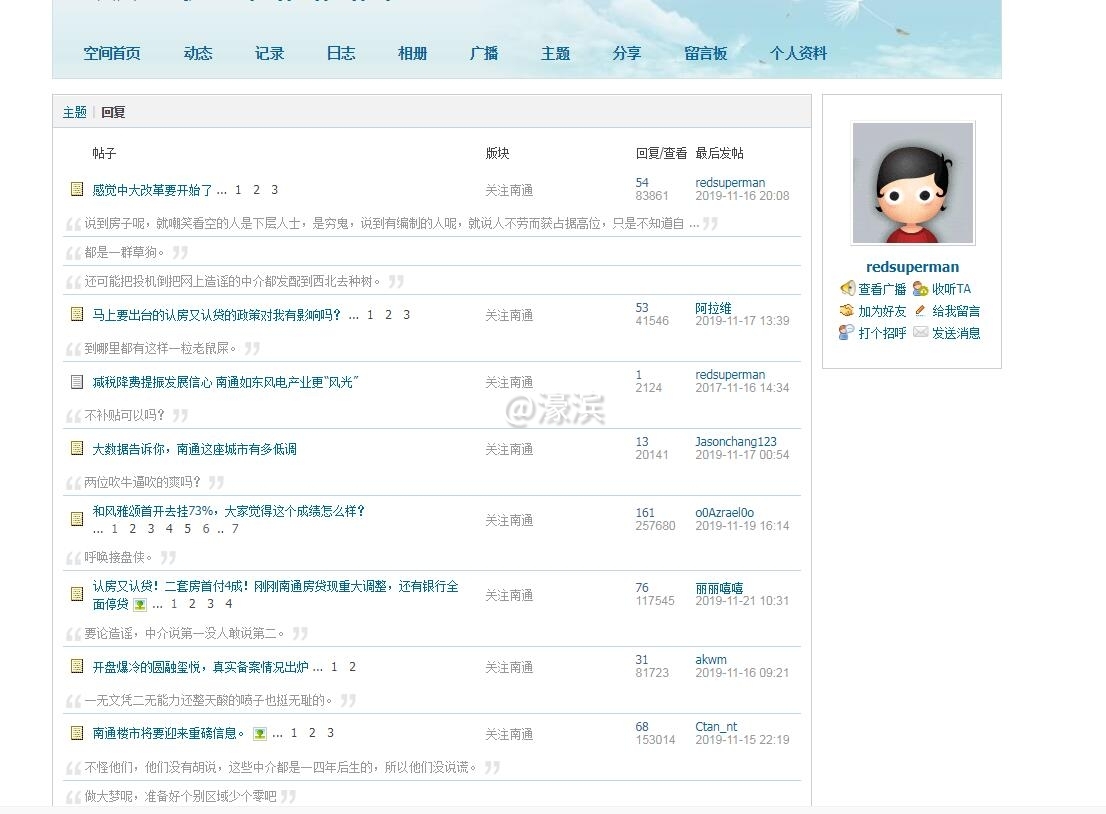Go to 相册 in the top navigation

(412, 54)
